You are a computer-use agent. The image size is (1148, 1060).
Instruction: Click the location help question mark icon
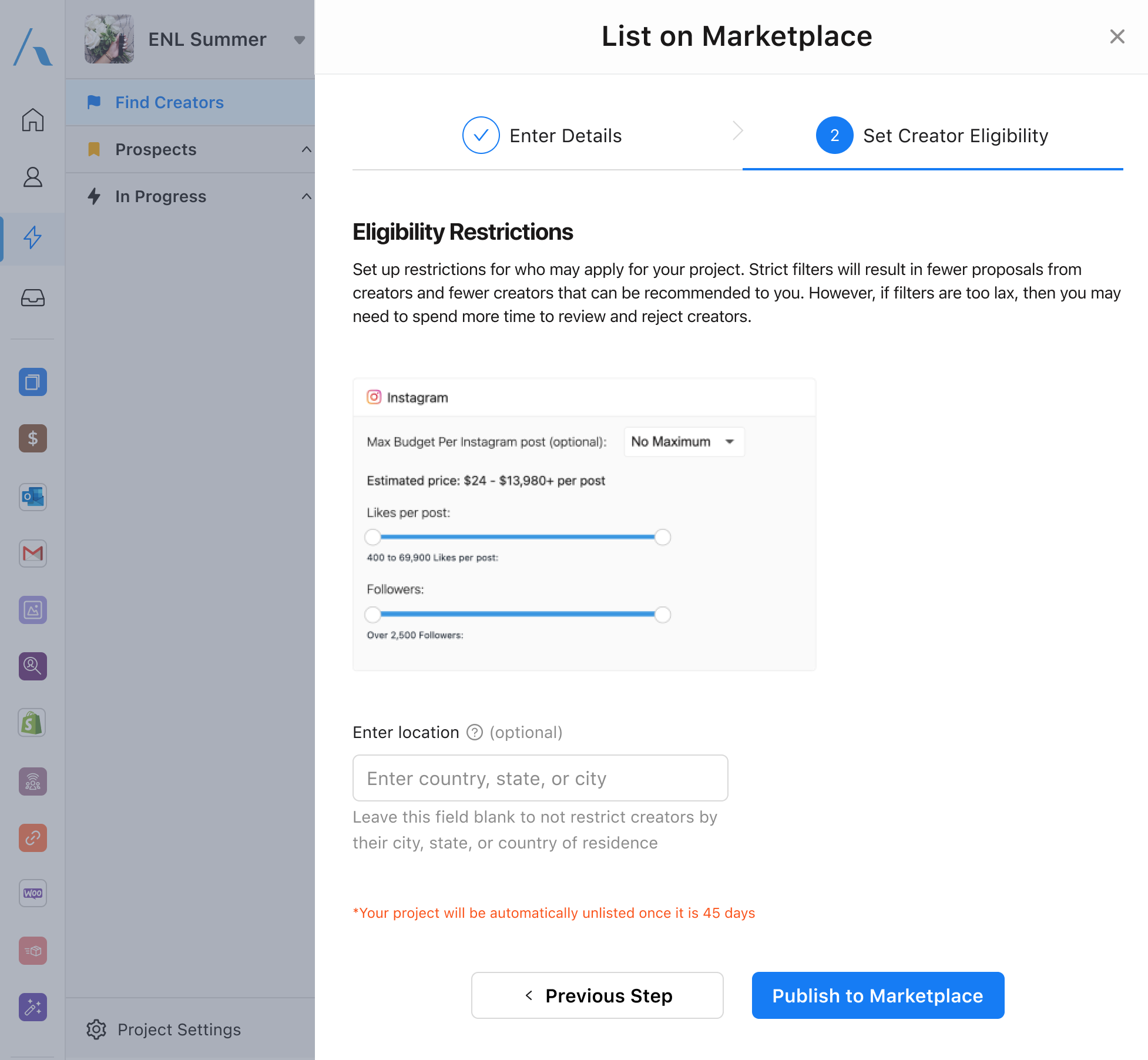pyautogui.click(x=474, y=732)
